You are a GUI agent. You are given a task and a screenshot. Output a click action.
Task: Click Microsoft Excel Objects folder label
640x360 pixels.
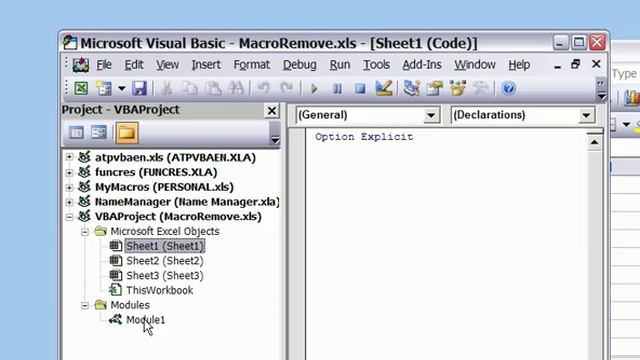pyautogui.click(x=165, y=231)
